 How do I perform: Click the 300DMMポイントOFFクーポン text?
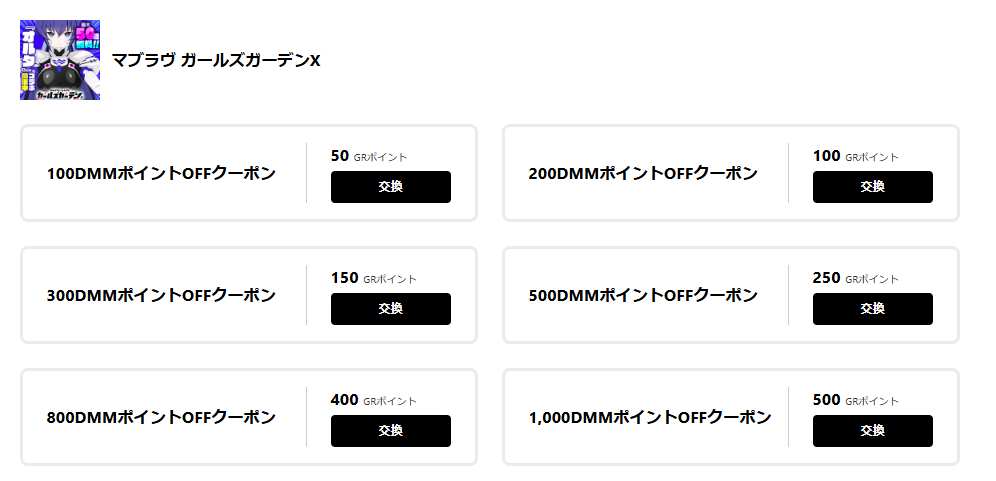tap(161, 296)
